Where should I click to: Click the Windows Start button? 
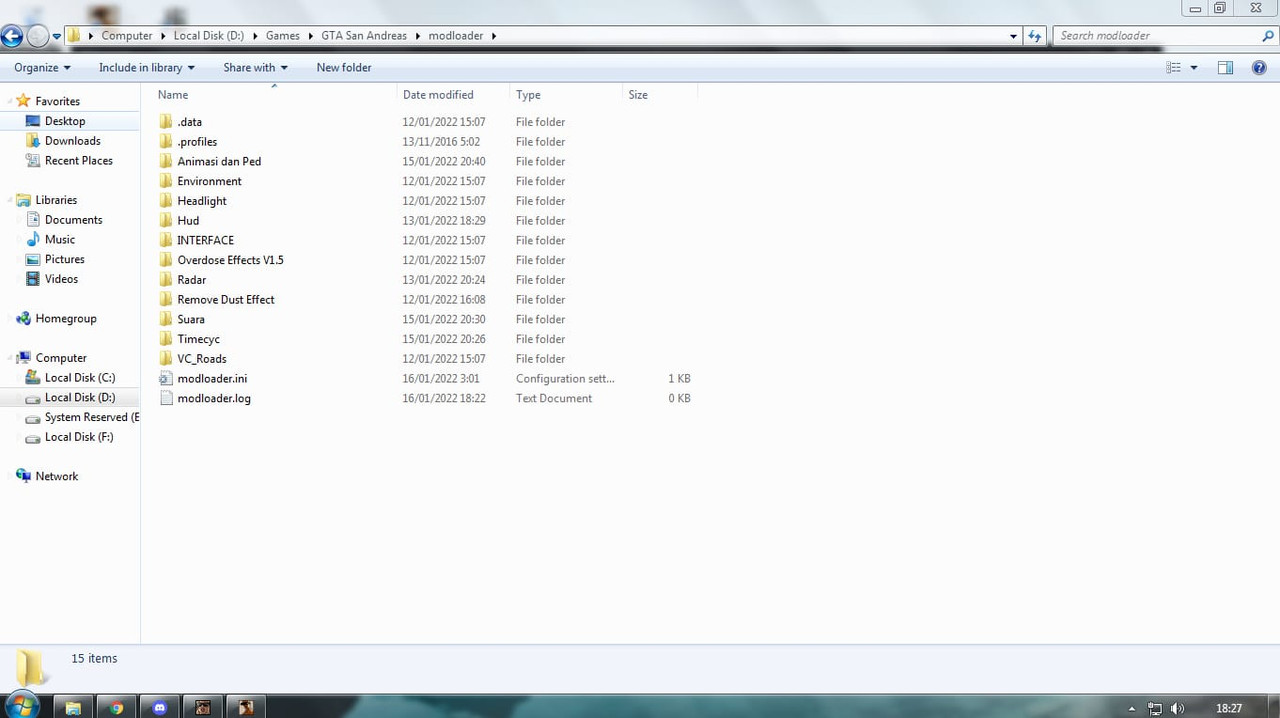click(x=21, y=706)
